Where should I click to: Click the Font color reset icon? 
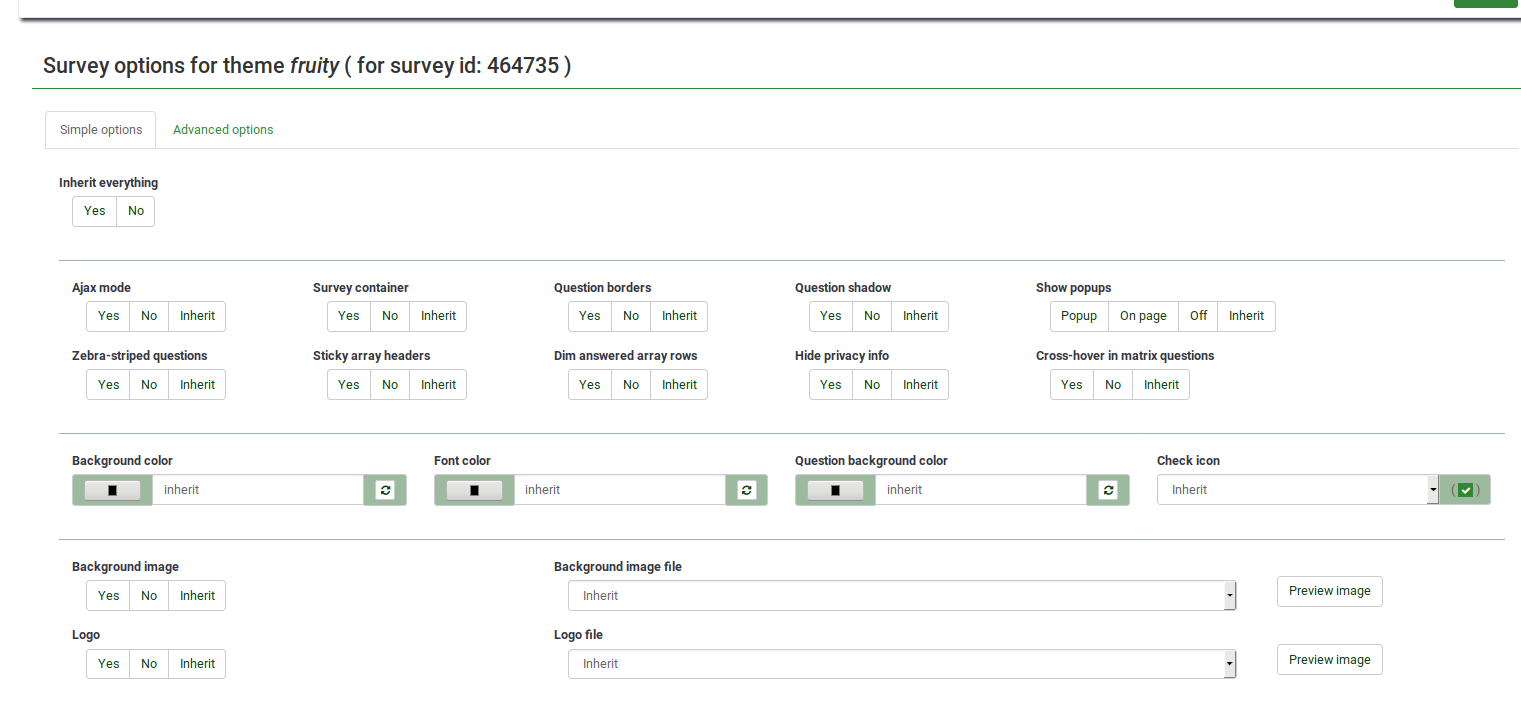pyautogui.click(x=746, y=490)
